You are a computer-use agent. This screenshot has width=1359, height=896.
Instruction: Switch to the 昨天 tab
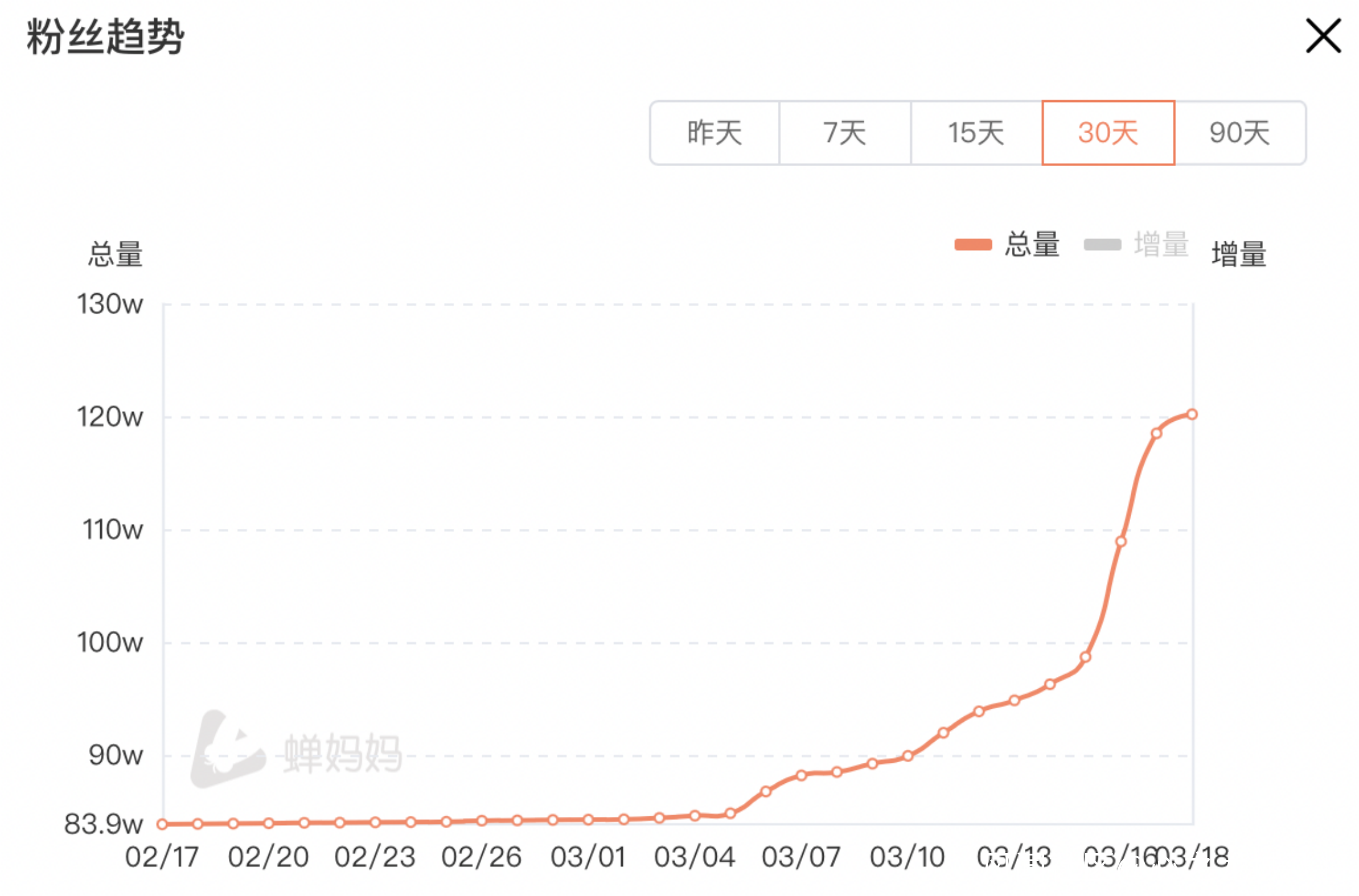714,133
